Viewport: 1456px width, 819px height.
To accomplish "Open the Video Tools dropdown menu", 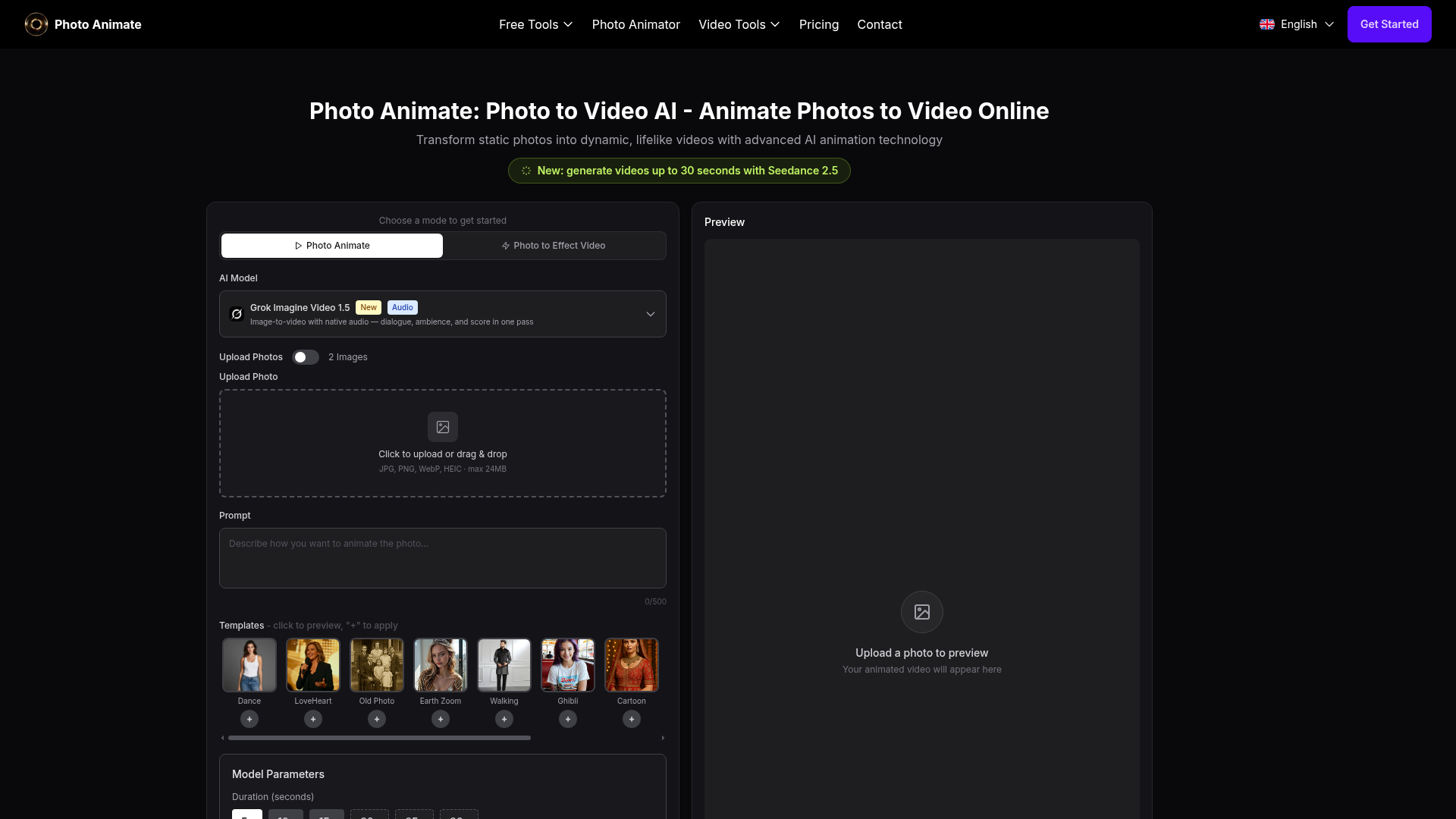I will [739, 24].
